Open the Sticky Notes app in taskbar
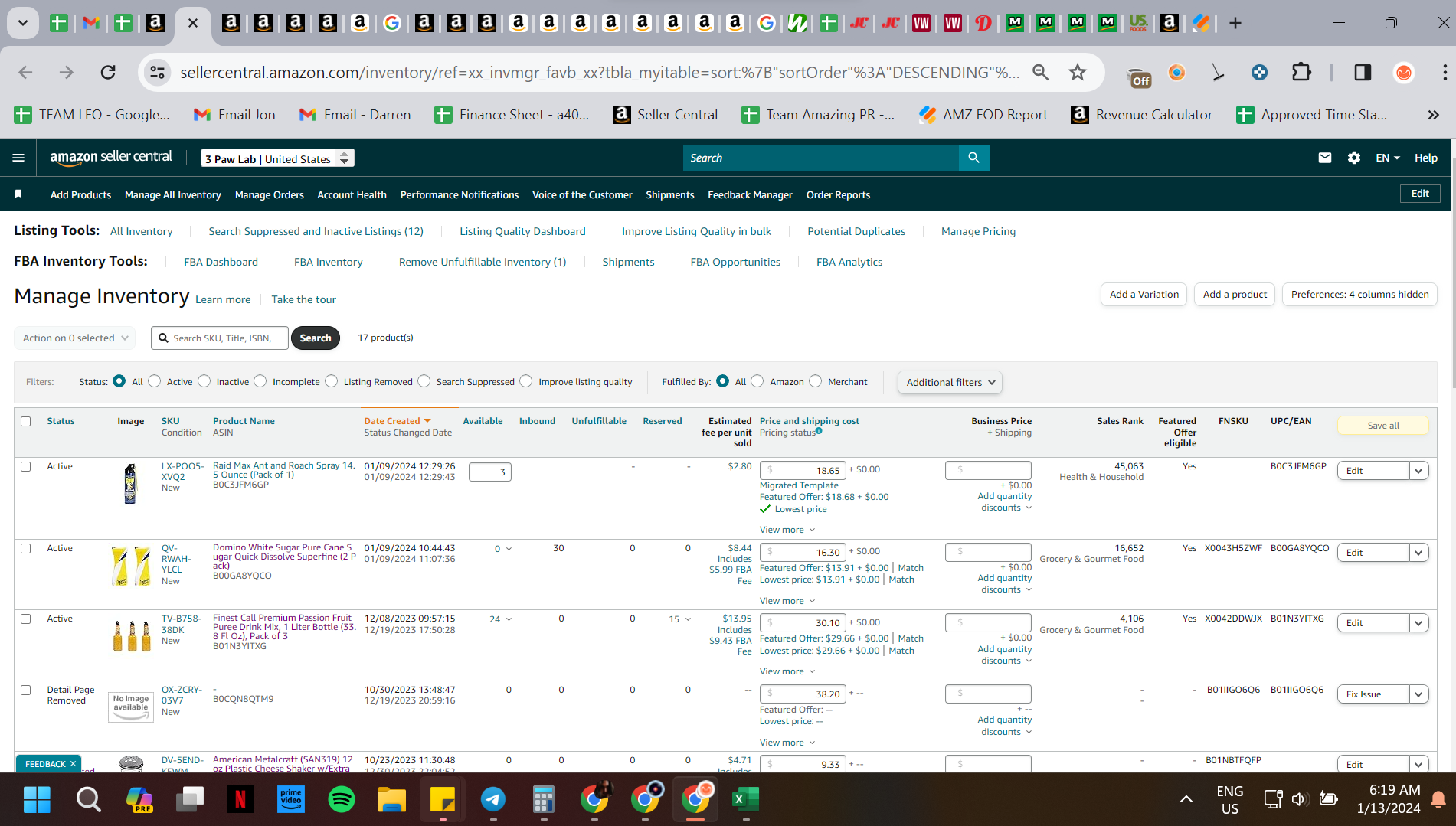 pyautogui.click(x=443, y=800)
